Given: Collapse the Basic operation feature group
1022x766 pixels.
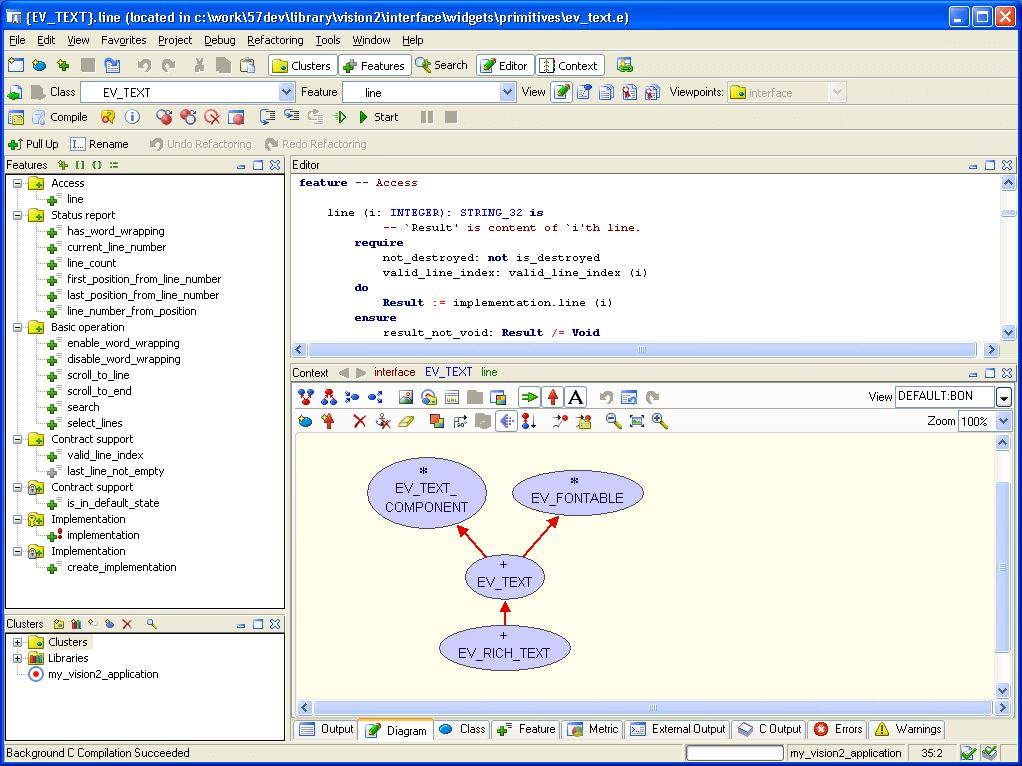Looking at the screenshot, I should point(18,327).
